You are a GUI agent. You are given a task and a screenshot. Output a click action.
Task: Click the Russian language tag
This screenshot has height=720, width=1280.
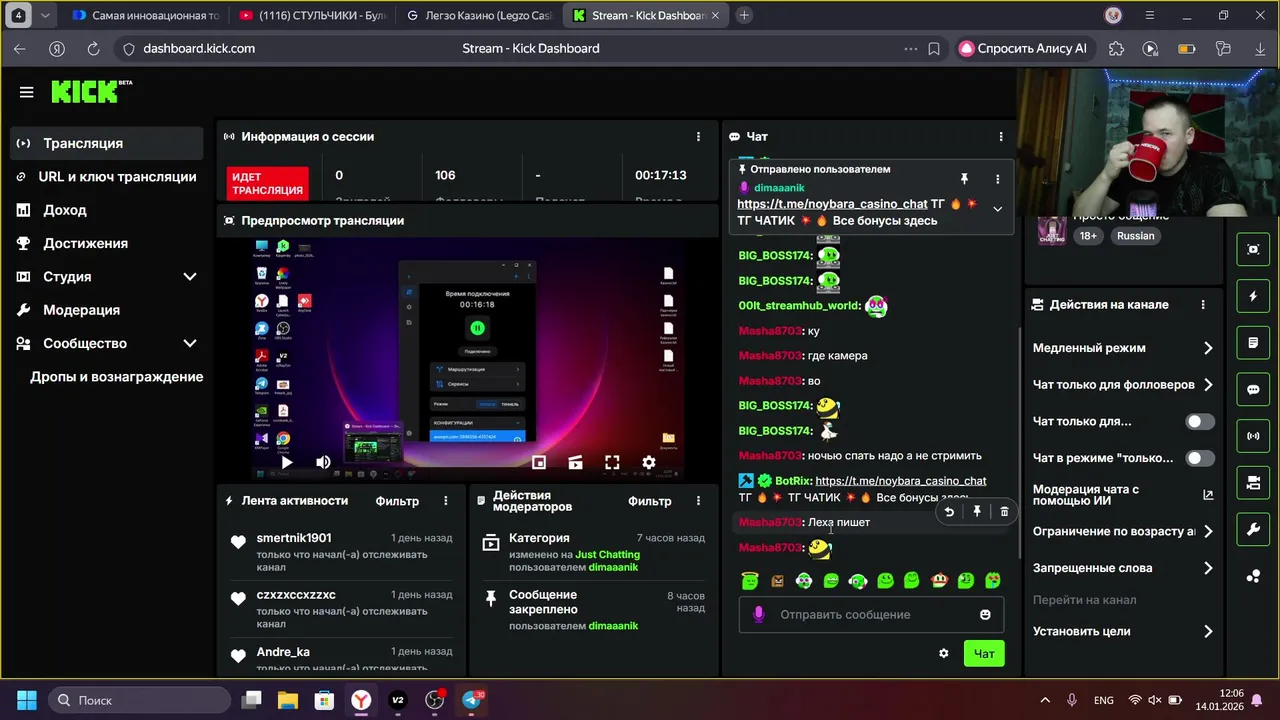(1135, 236)
